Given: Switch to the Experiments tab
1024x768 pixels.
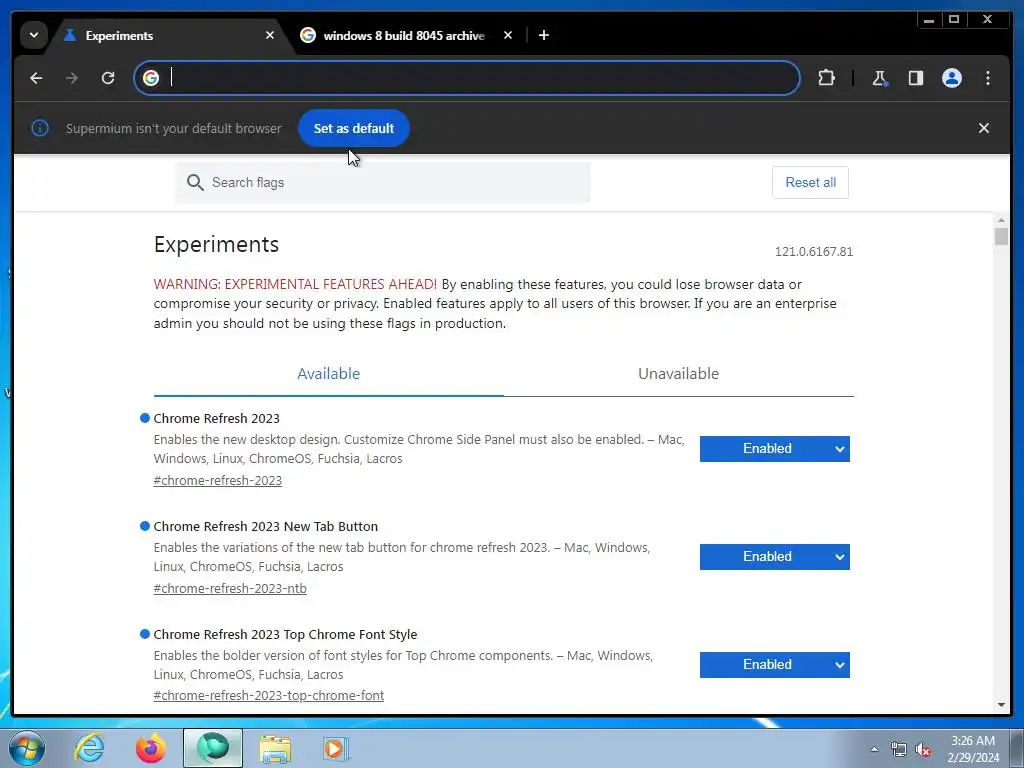Looking at the screenshot, I should [x=167, y=35].
